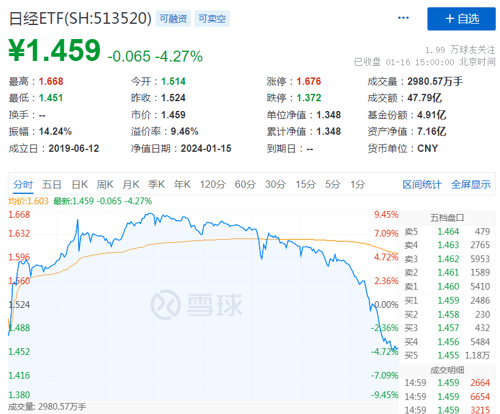Select the 15分 interval tab

[x=306, y=184]
